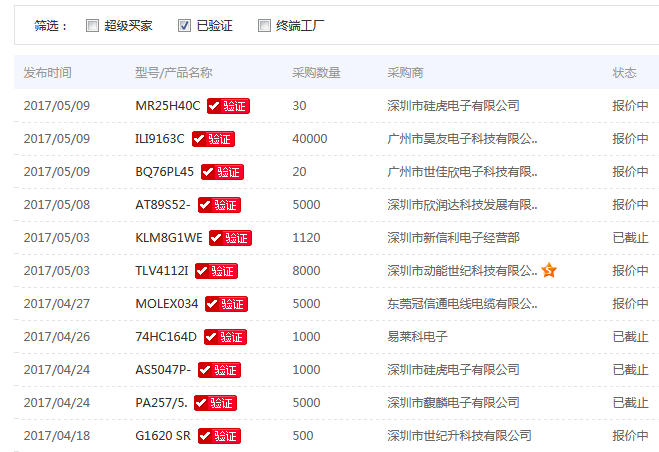The image size is (659, 452).
Task: Open the MR25H40C product entry
Action: tap(168, 106)
